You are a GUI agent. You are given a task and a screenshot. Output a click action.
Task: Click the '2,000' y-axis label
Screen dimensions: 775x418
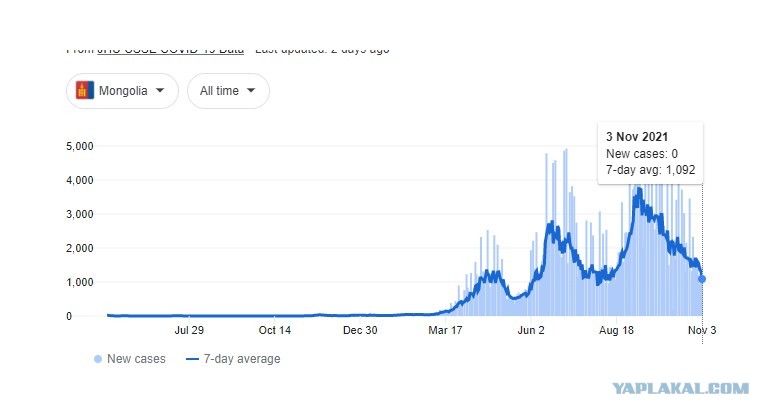tap(80, 248)
